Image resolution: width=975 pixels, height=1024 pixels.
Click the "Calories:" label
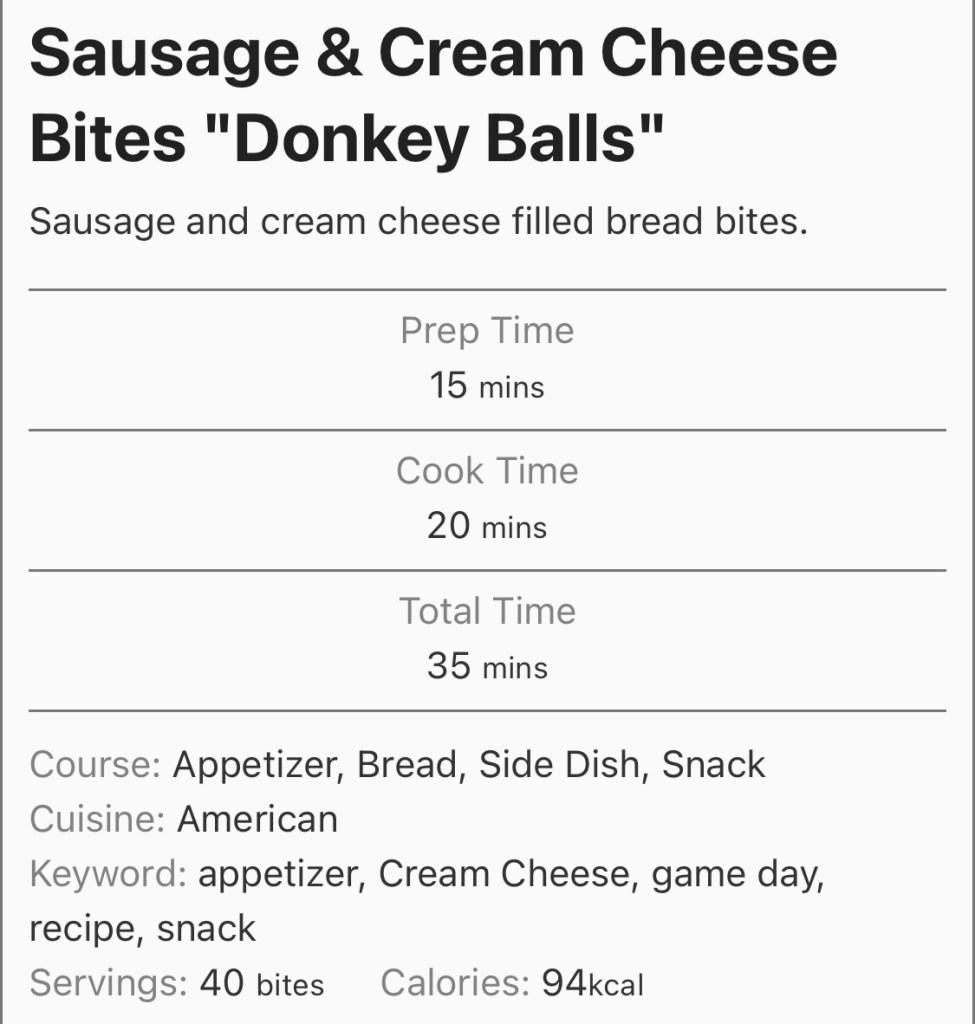click(455, 984)
